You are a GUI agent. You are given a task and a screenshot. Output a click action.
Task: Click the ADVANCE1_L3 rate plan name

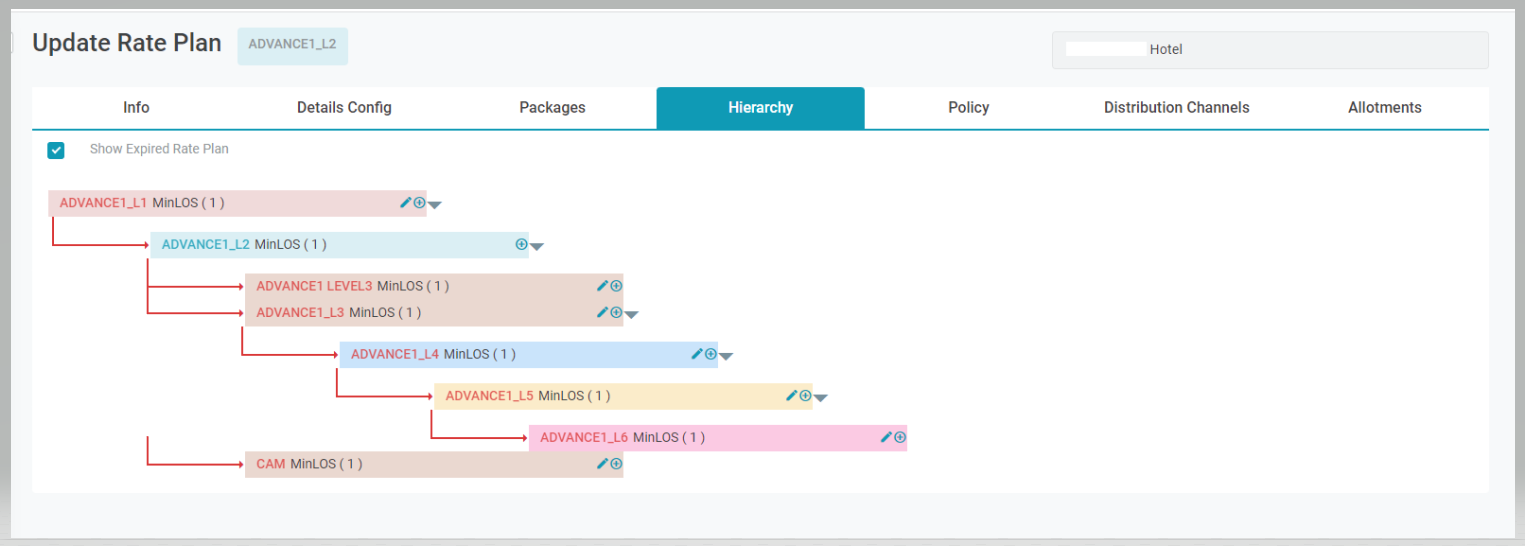pyautogui.click(x=300, y=312)
